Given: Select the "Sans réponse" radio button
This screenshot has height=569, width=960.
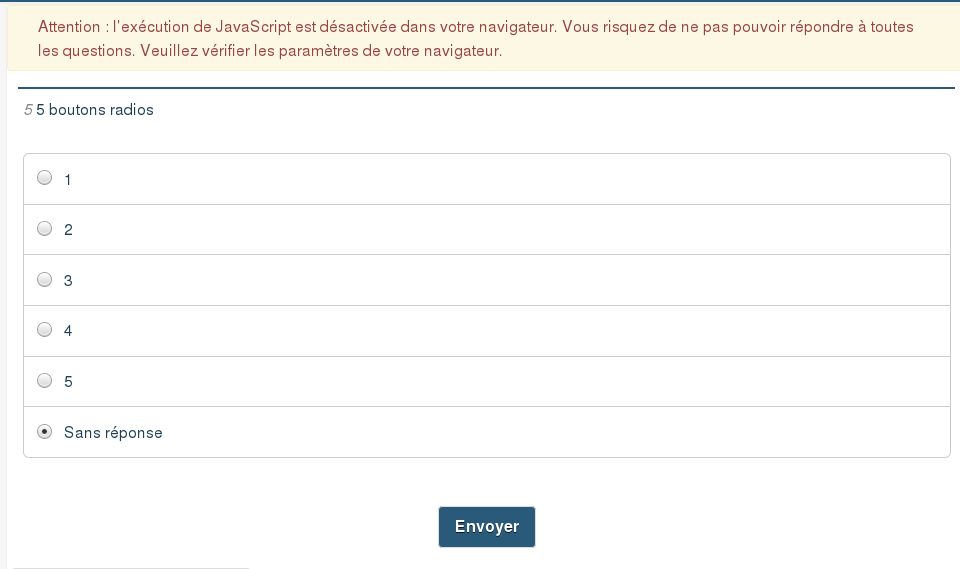Looking at the screenshot, I should point(44,432).
